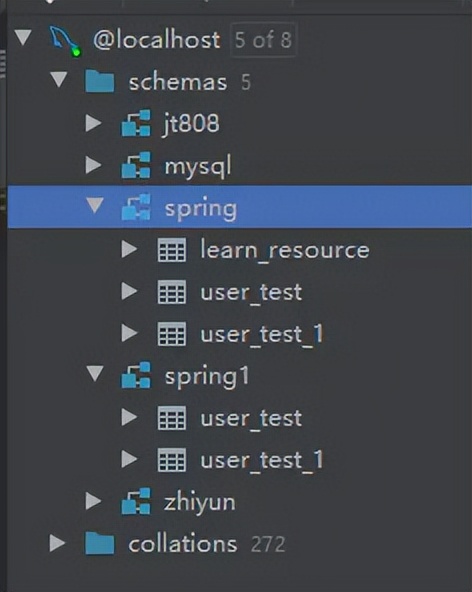Image resolution: width=472 pixels, height=592 pixels.
Task: Click the learn_resource table icon
Action: coord(172,250)
